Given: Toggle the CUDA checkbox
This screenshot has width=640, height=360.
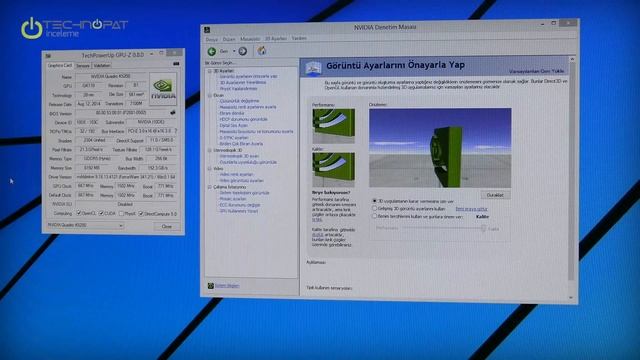Looking at the screenshot, I should 101,213.
